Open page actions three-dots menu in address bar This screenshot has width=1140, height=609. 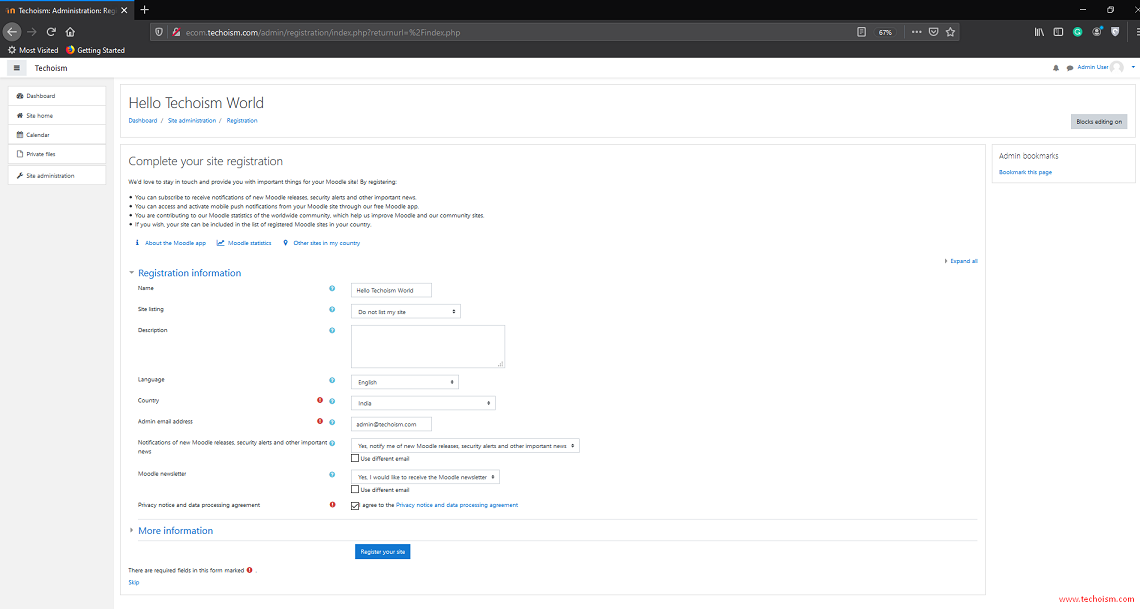[917, 32]
